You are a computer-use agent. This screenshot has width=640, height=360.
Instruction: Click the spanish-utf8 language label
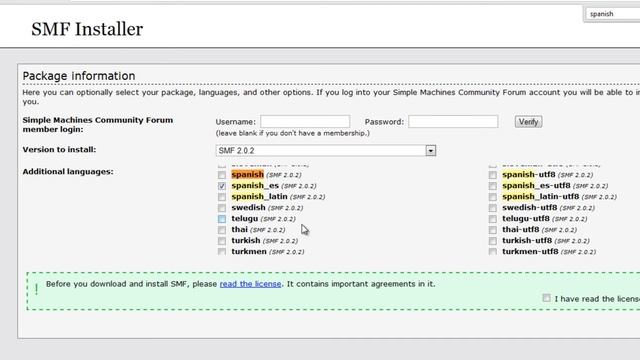click(529, 175)
